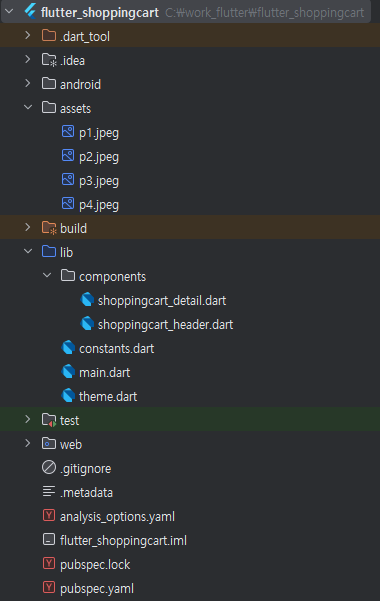Open theme.dart file name

point(108,397)
